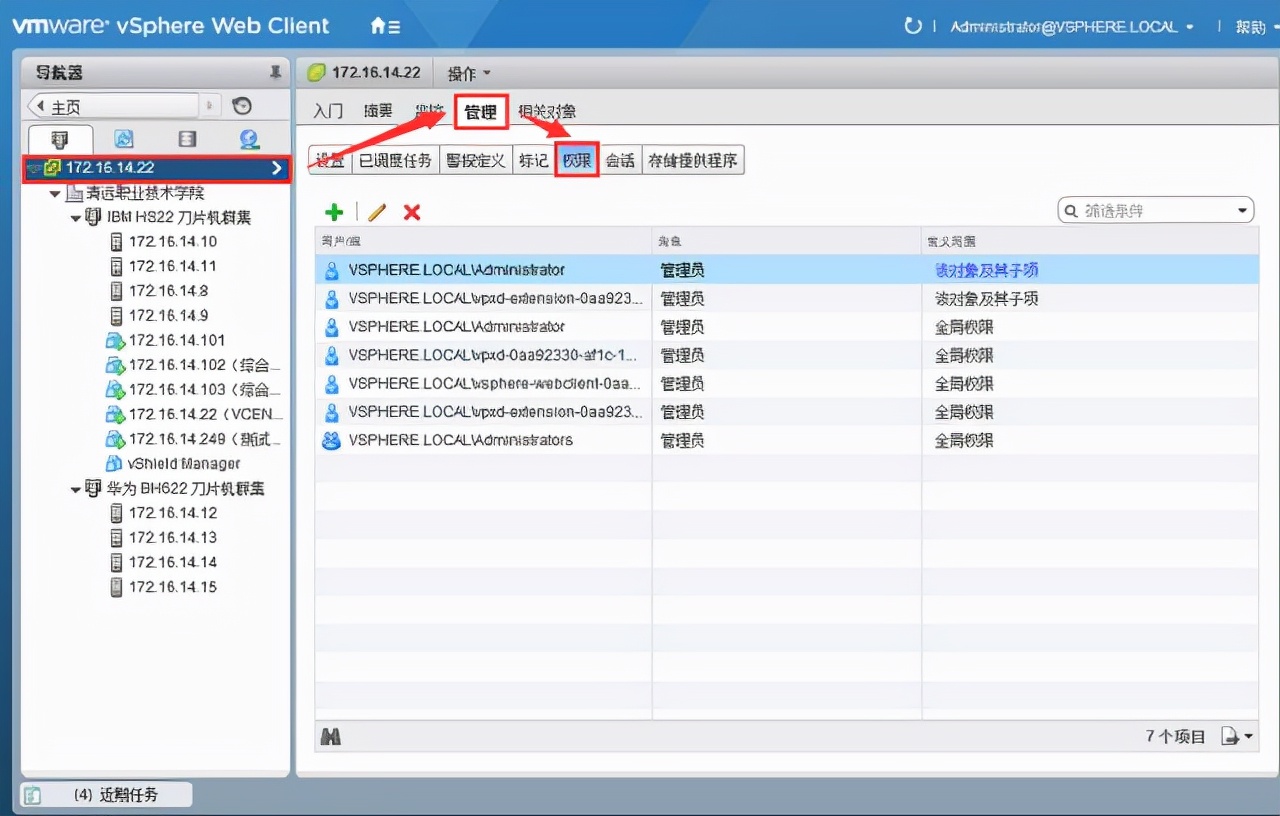
Task: Collapse the 华为 BH622 刀片机群集 tree node
Action: [x=75, y=488]
